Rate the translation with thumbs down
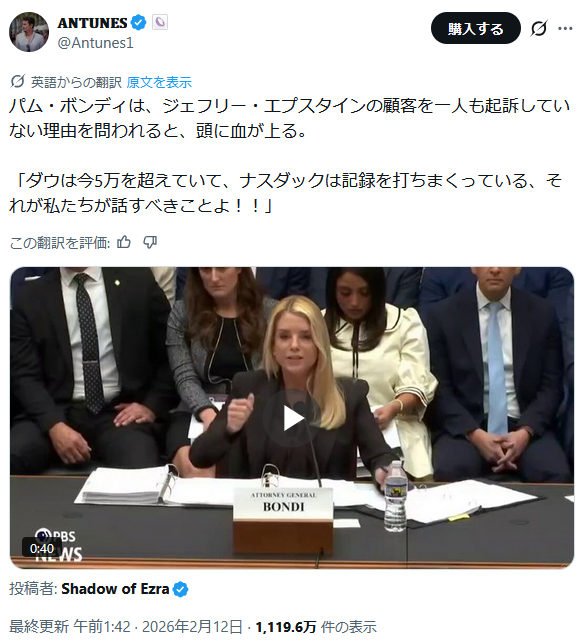Image resolution: width=583 pixels, height=641 pixels. click(150, 242)
